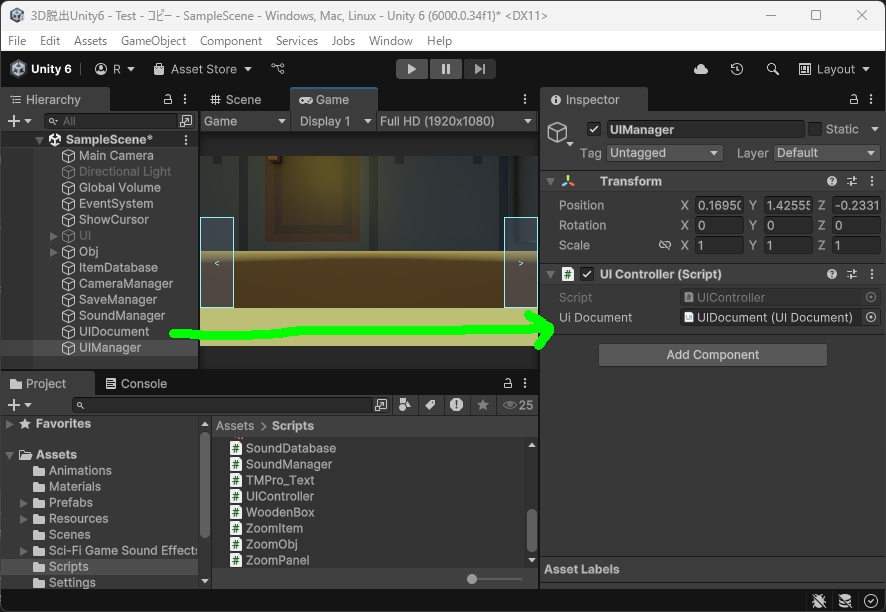Image resolution: width=886 pixels, height=612 pixels.
Task: Click the Add Component button
Action: pos(713,355)
